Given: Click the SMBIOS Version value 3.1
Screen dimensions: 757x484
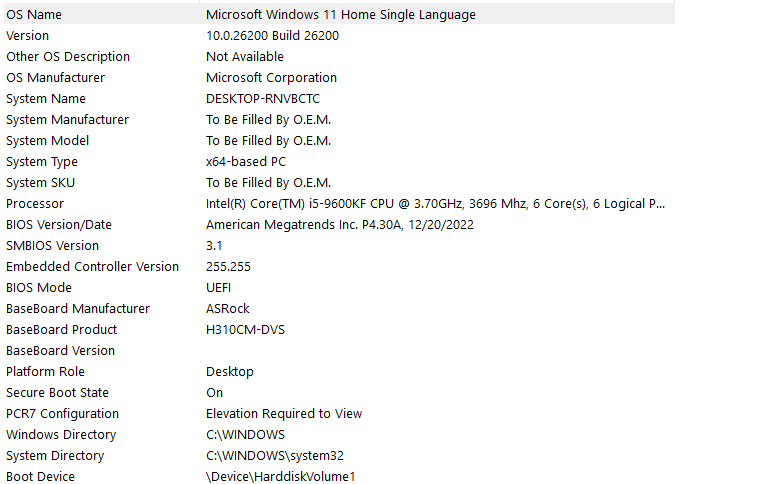Looking at the screenshot, I should (215, 246).
